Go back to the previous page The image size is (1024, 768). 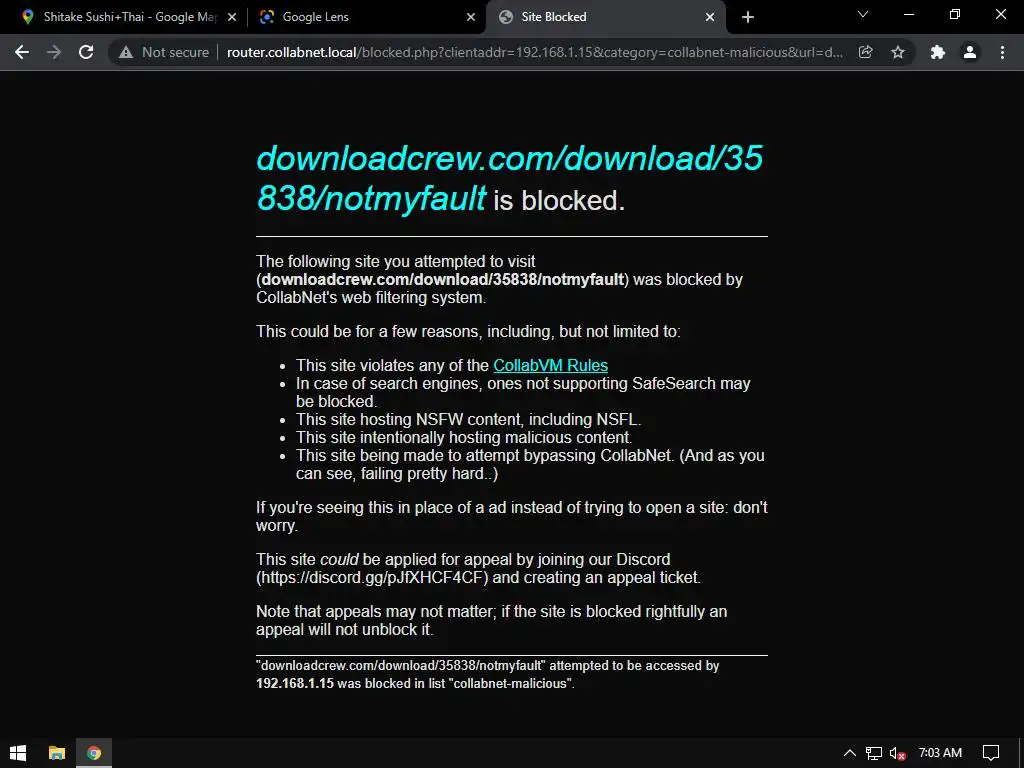pyautogui.click(x=22, y=52)
